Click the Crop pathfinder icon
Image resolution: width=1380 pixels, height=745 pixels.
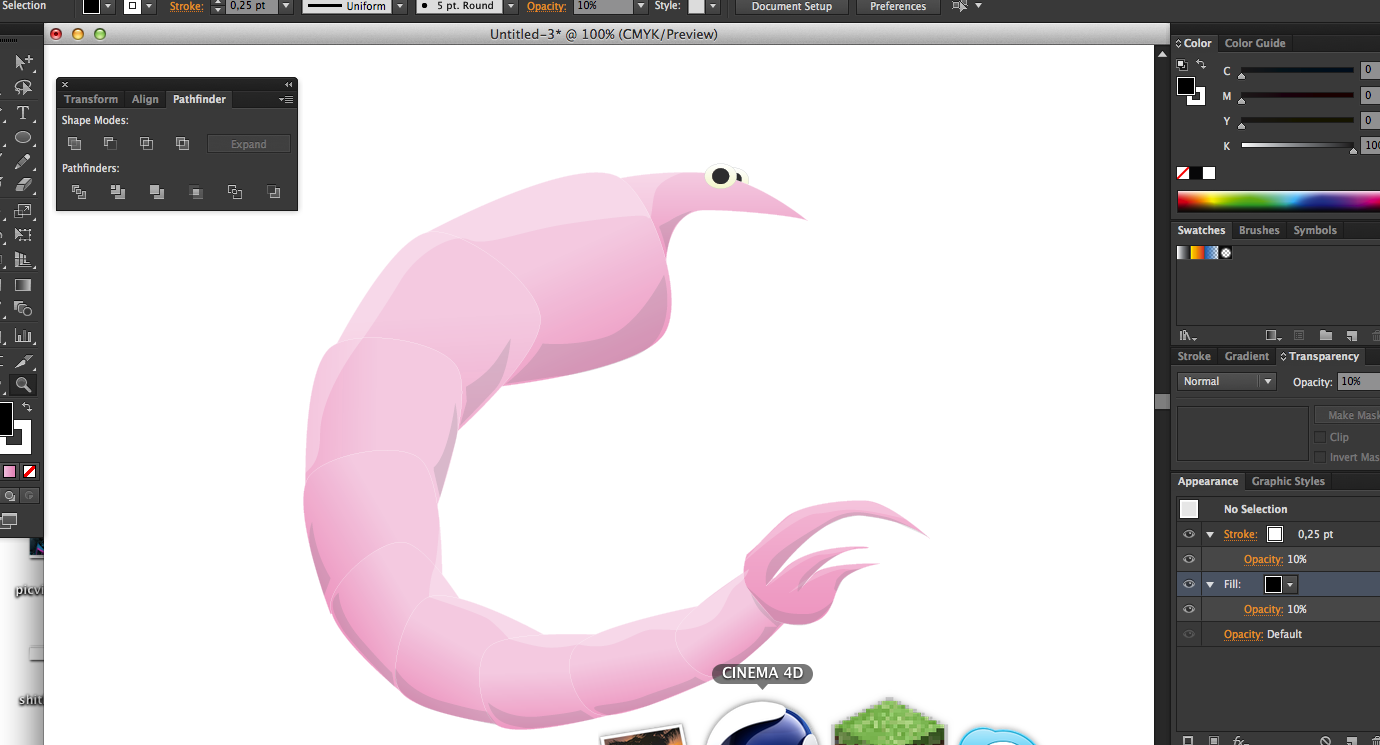click(196, 192)
